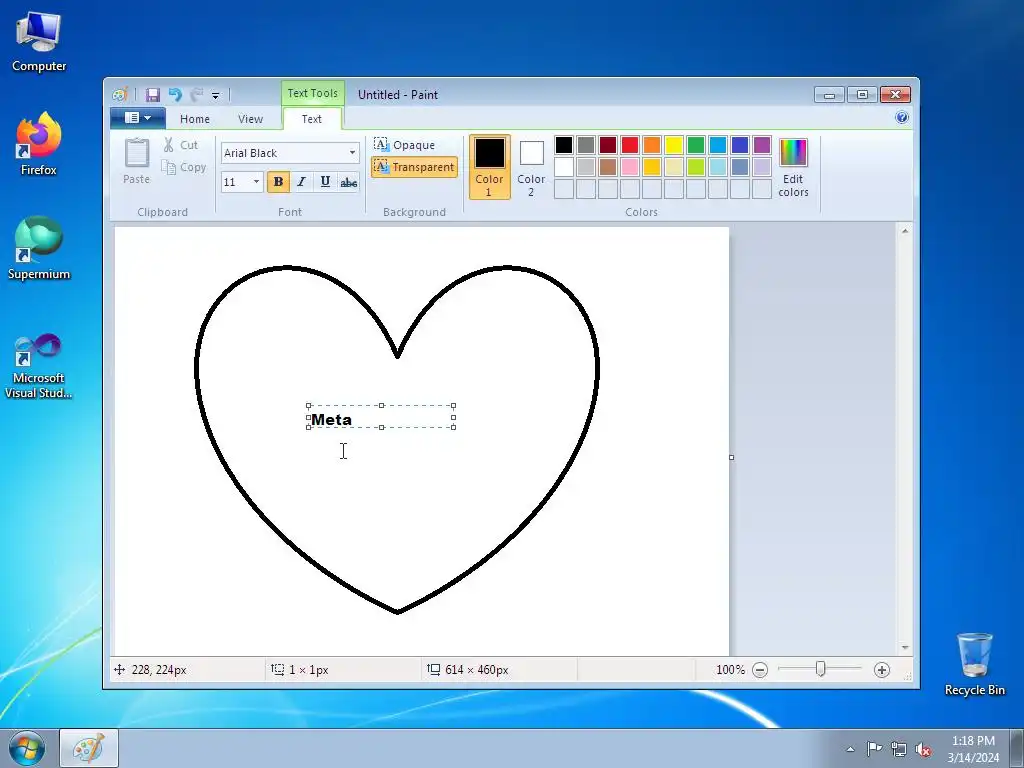Click the font size 11 field
Screen dimensions: 1024x768
pos(236,182)
